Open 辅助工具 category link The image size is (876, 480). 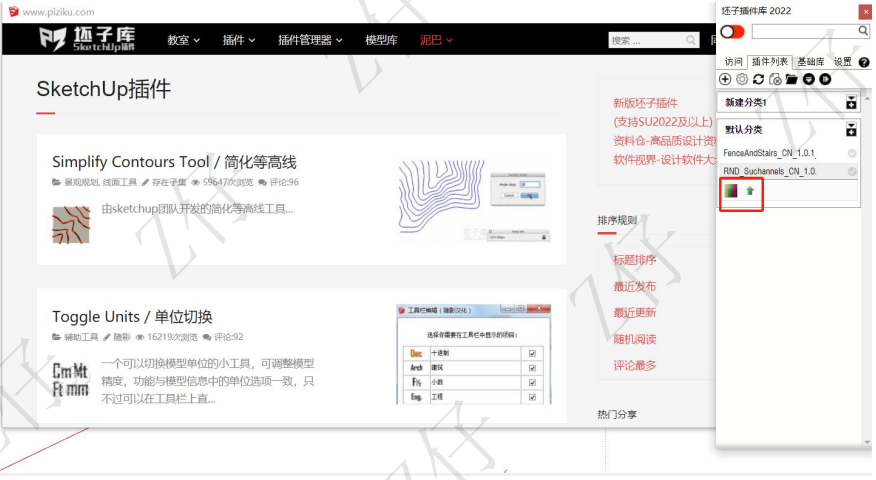click(81, 337)
